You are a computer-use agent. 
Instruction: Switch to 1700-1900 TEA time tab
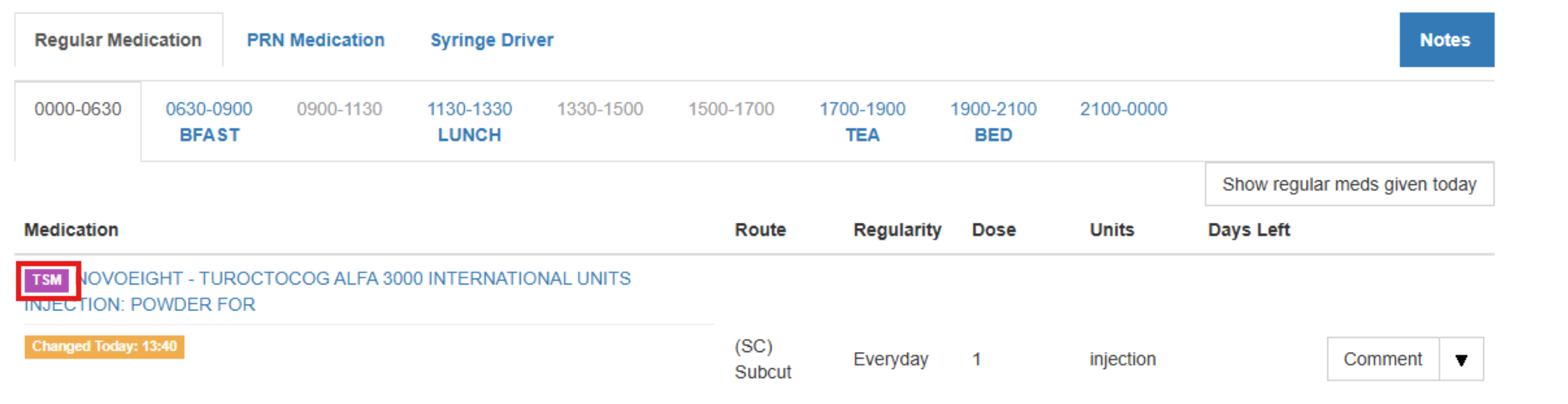(x=862, y=122)
